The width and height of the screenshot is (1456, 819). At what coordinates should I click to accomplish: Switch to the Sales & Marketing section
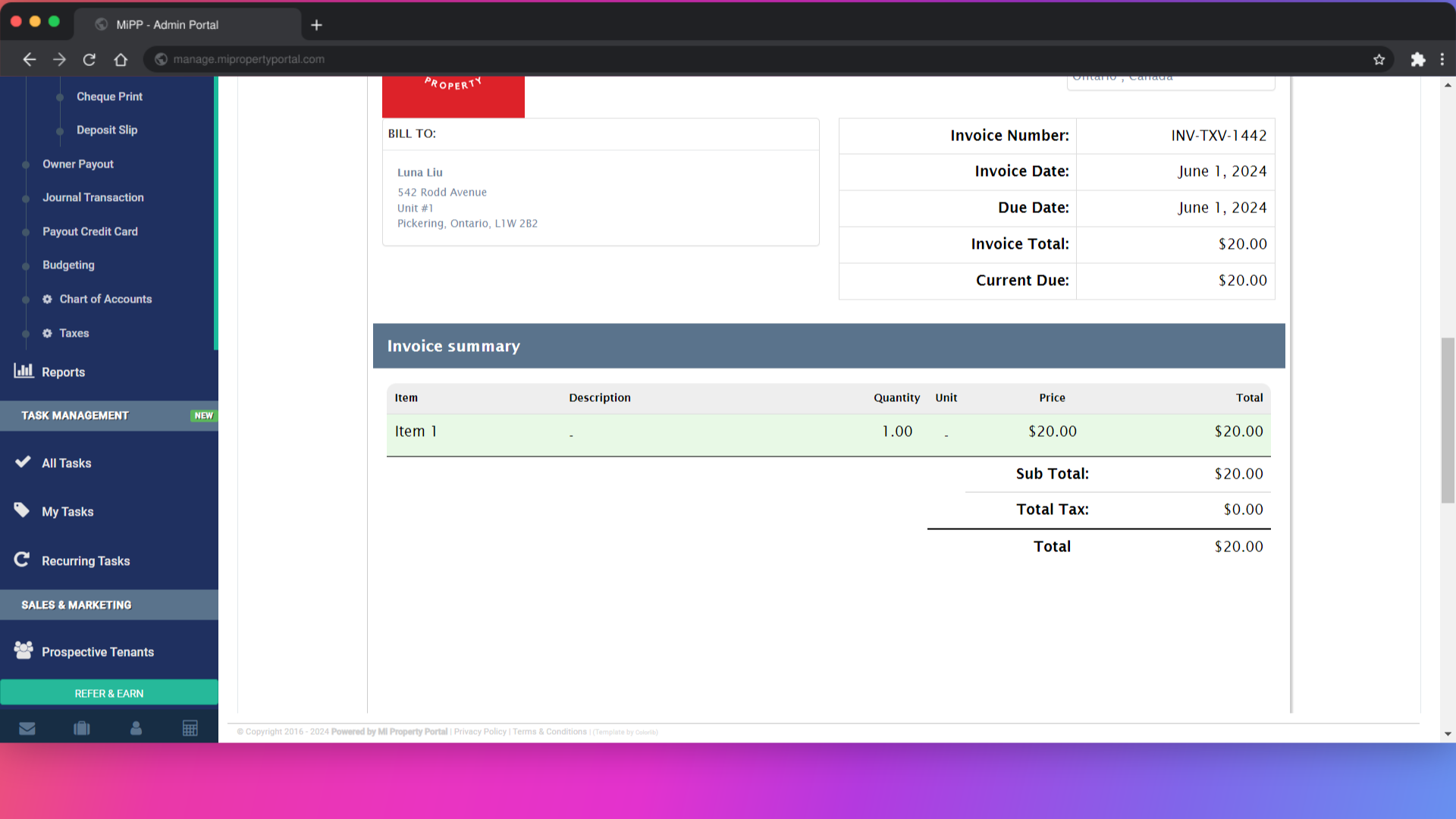[77, 604]
